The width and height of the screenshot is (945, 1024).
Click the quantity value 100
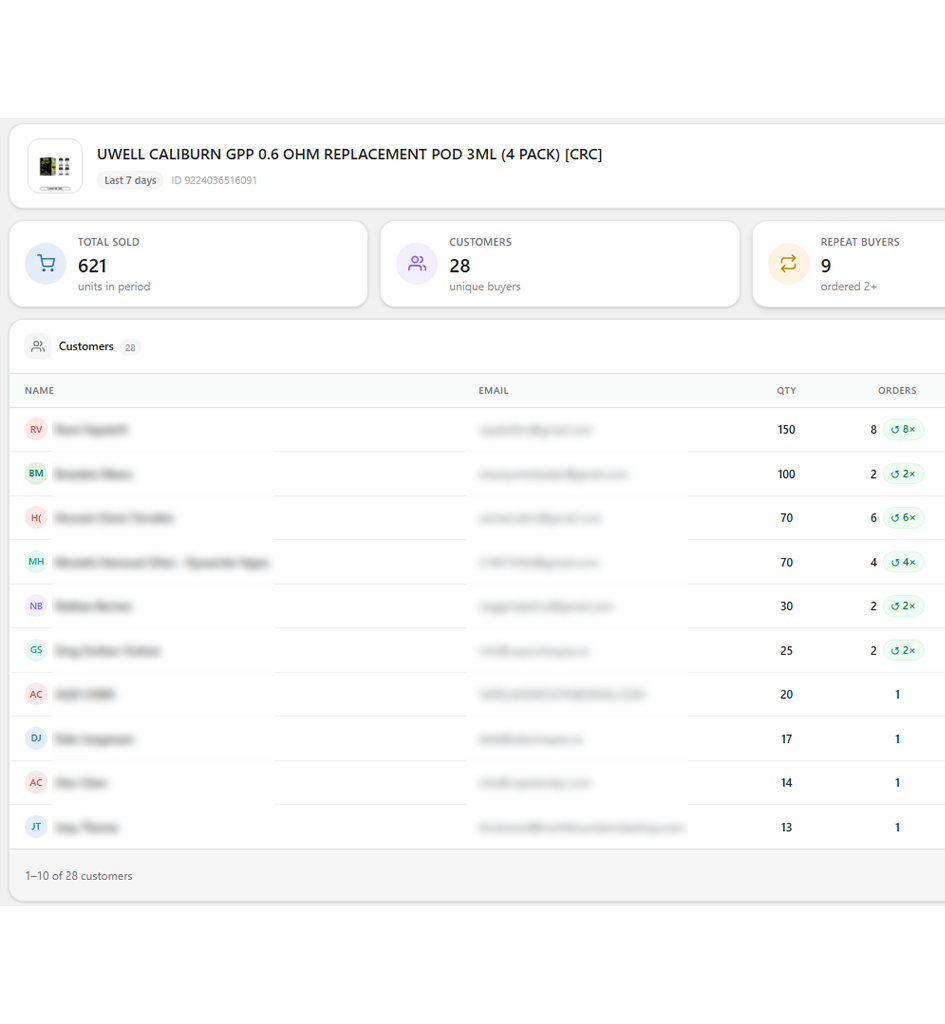[786, 474]
